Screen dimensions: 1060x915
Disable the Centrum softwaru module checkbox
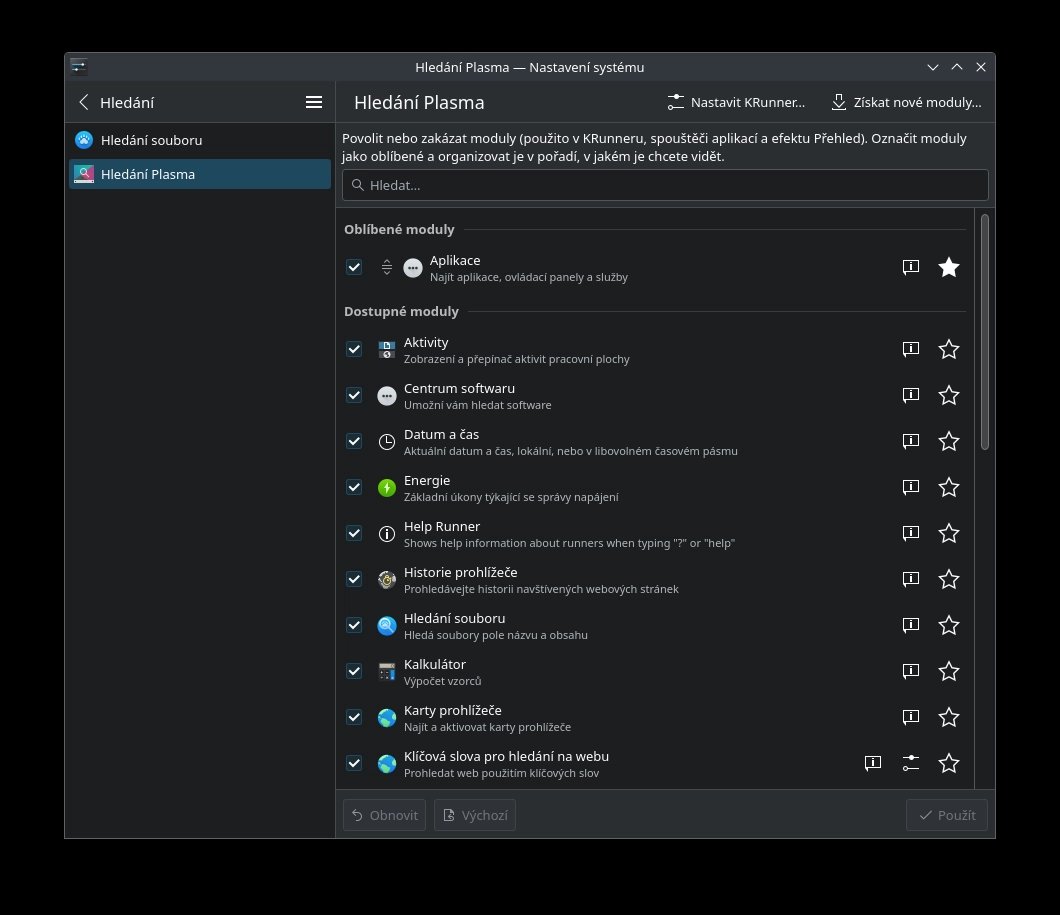click(354, 395)
